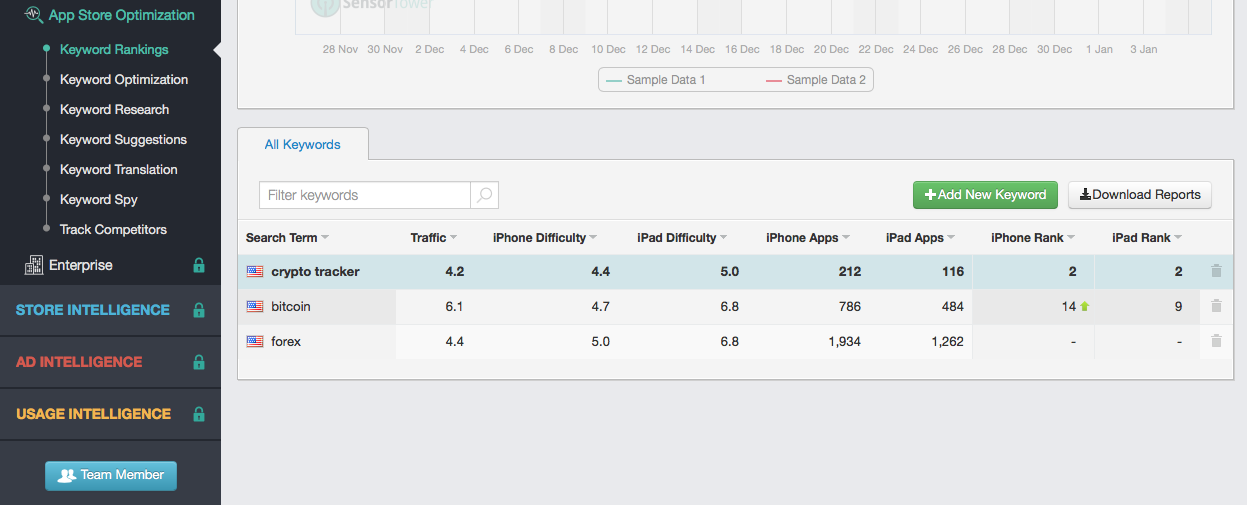Click the 212 iPhone Apps value for crypto tracker
The height and width of the screenshot is (505, 1247).
[x=849, y=272]
